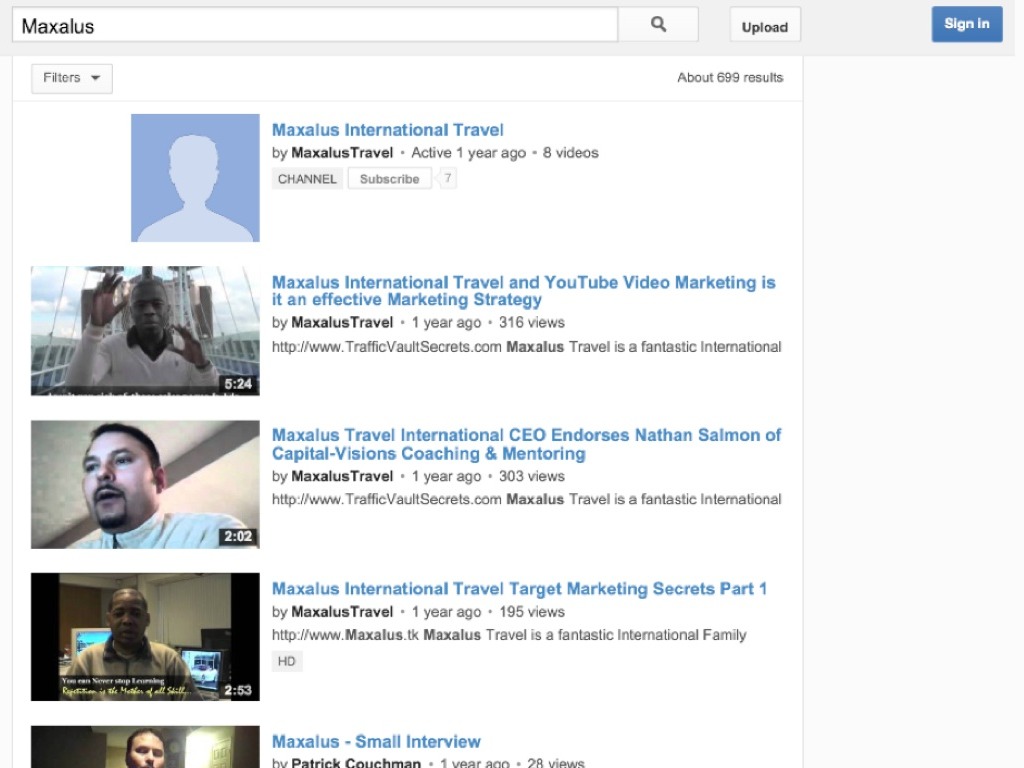The image size is (1024, 768).
Task: Open the Maxalus International Travel channel title
Action: point(387,130)
